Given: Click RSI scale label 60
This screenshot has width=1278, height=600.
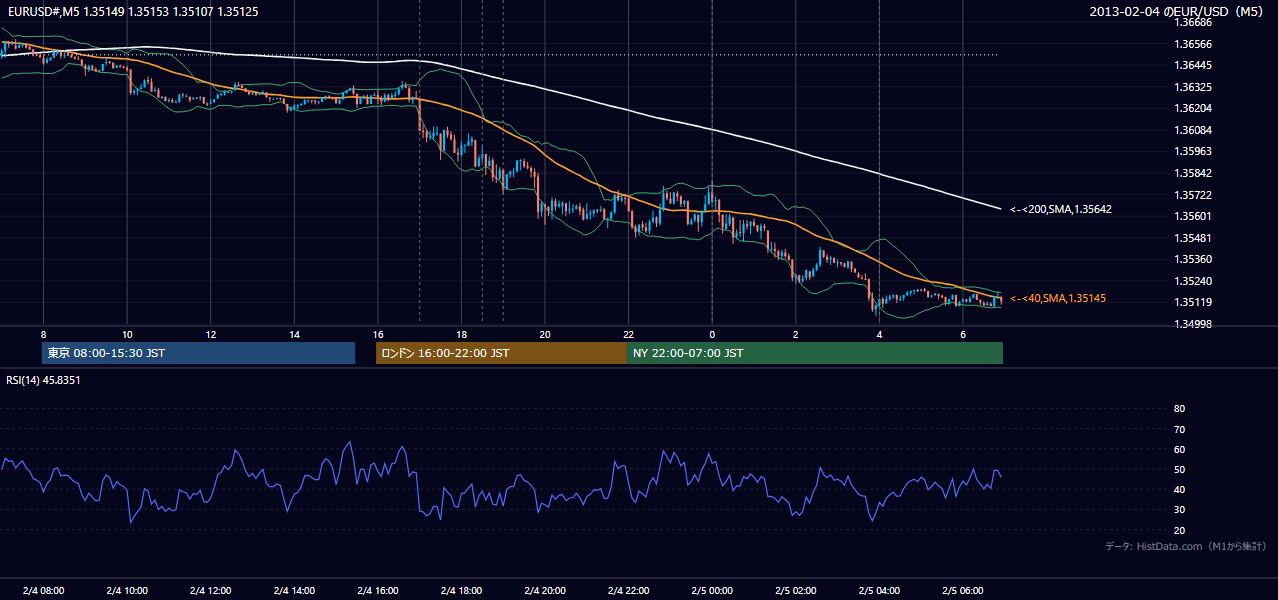Looking at the screenshot, I should click(1179, 449).
